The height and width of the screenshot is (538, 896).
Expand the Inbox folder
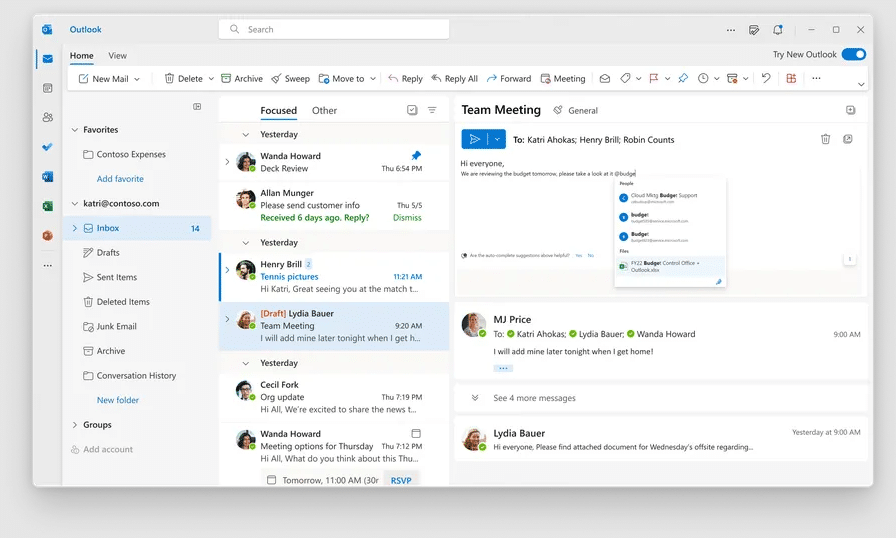pos(74,228)
